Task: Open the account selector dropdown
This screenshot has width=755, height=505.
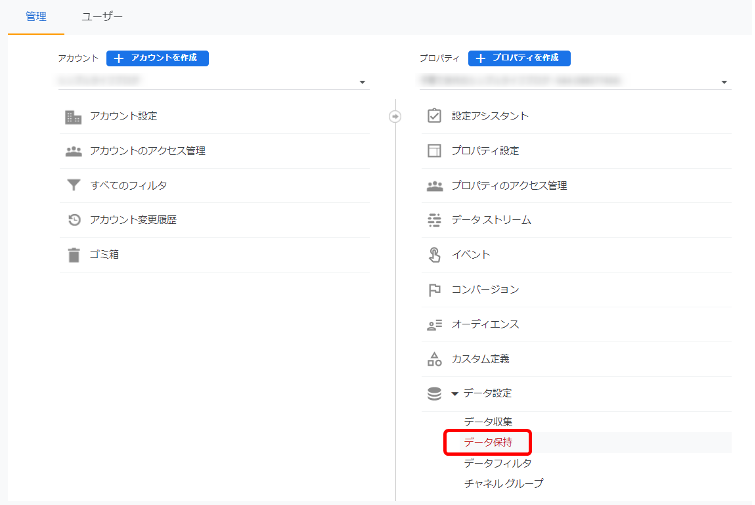Action: [214, 81]
